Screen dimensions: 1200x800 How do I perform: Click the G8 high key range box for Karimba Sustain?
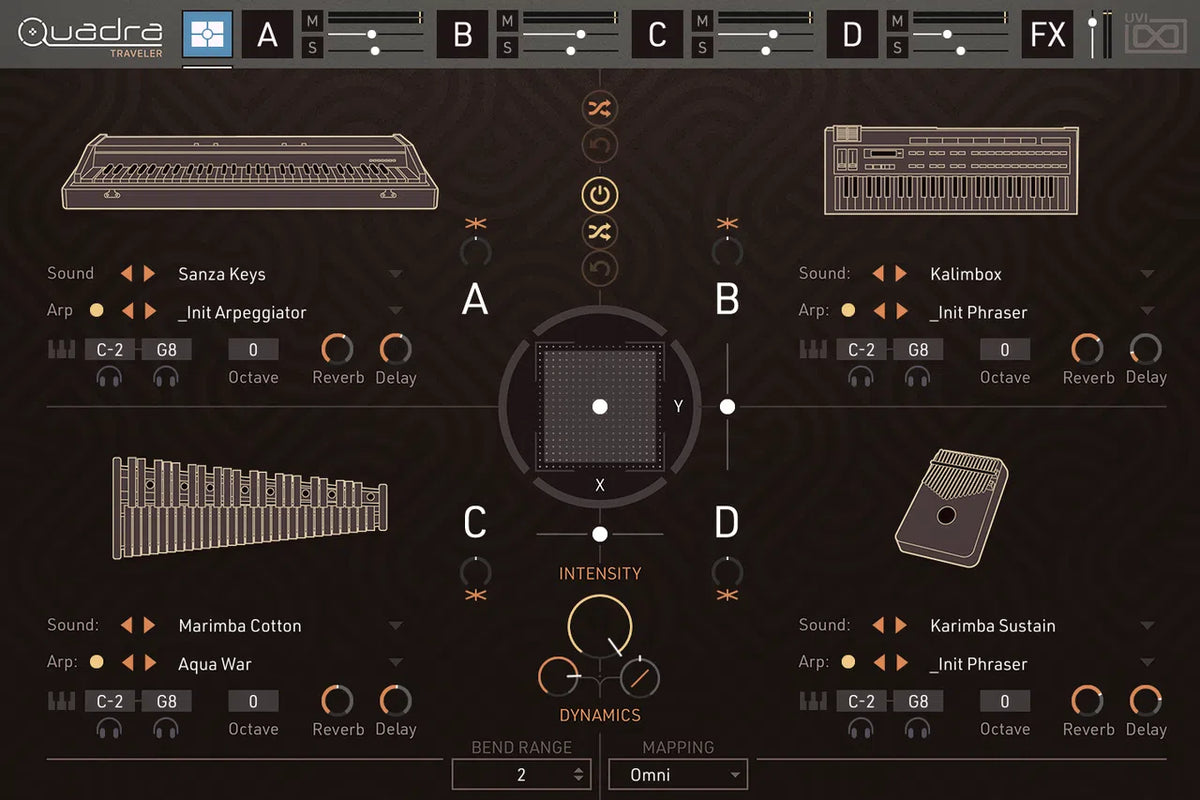(918, 701)
